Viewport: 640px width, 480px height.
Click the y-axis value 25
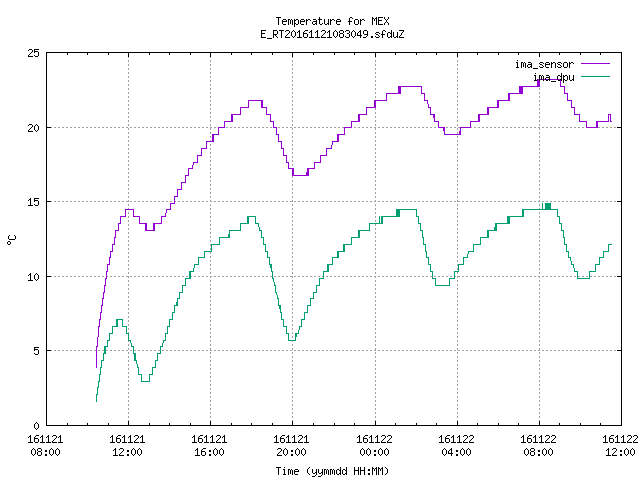(33, 53)
